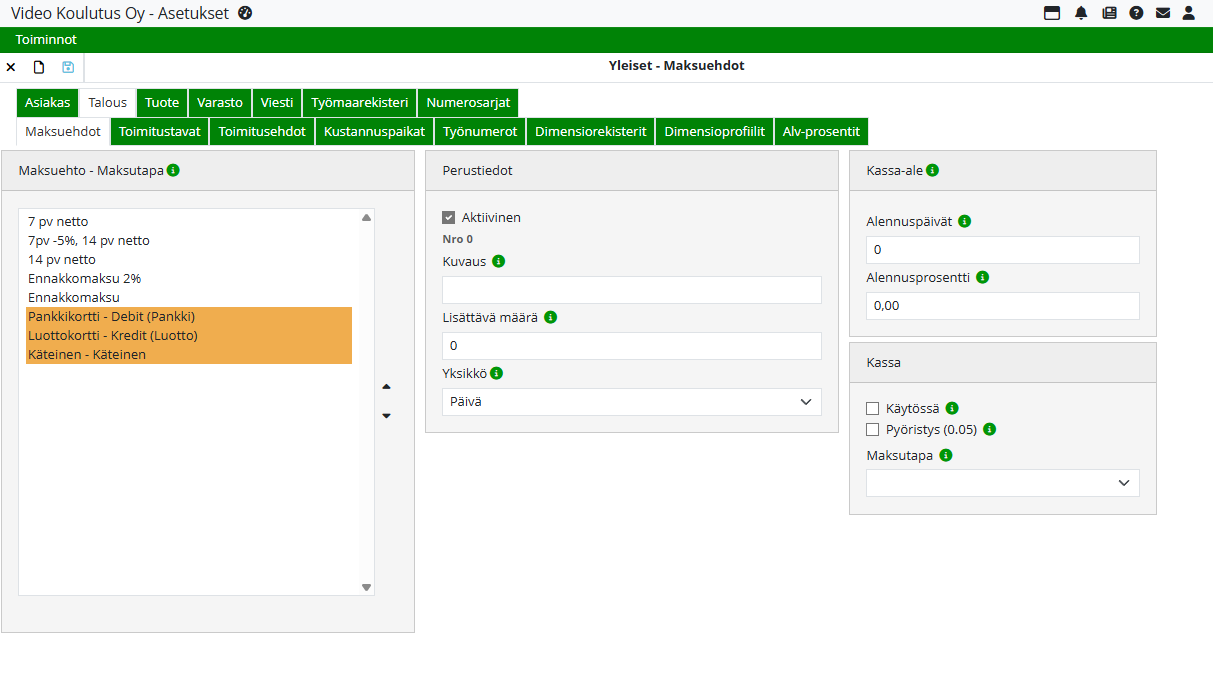Toggle the Aktiivinen checkbox
The height and width of the screenshot is (676, 1213).
pyautogui.click(x=449, y=217)
